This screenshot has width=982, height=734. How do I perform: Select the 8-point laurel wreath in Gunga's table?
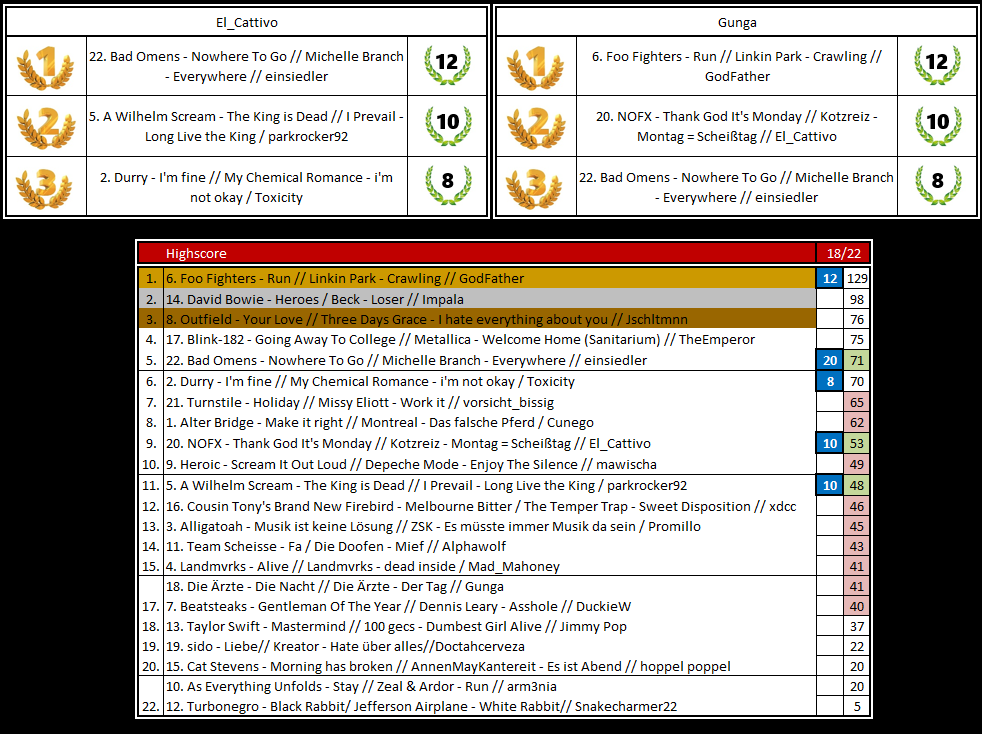coord(938,185)
